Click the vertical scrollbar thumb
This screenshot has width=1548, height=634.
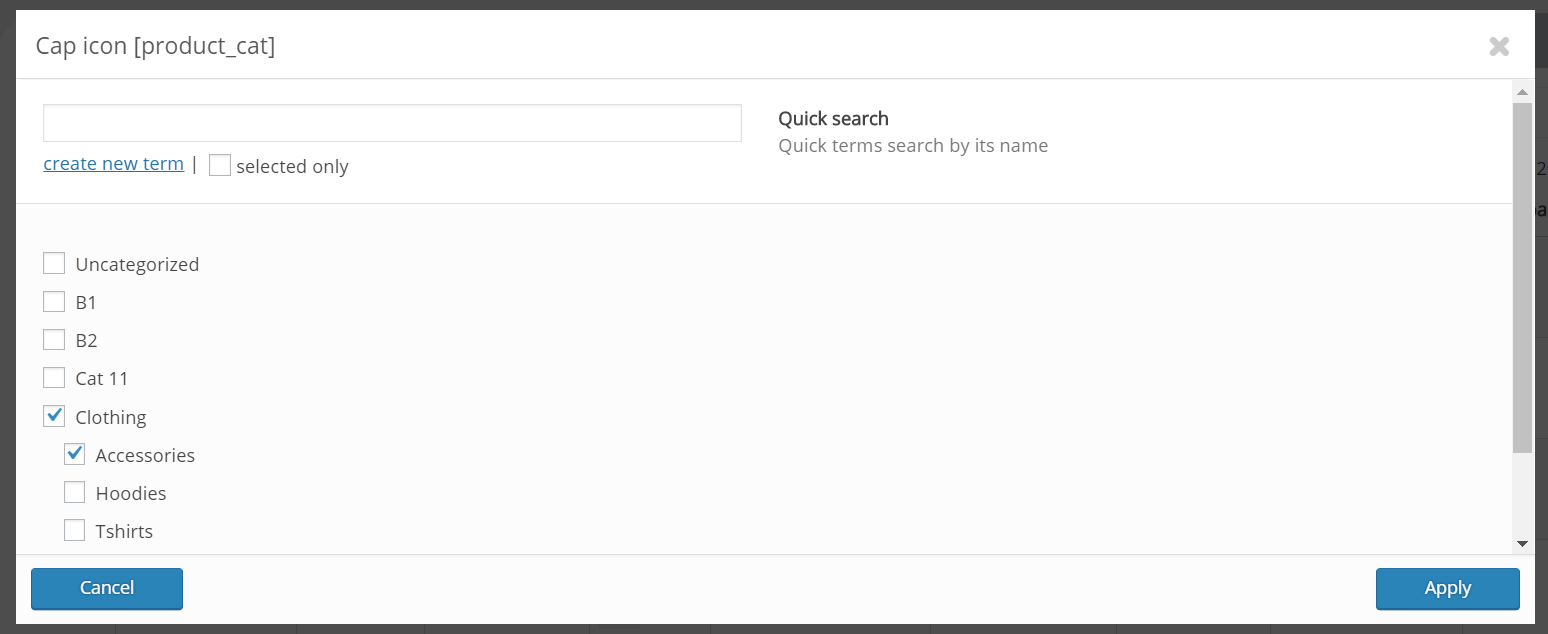pos(1522,277)
